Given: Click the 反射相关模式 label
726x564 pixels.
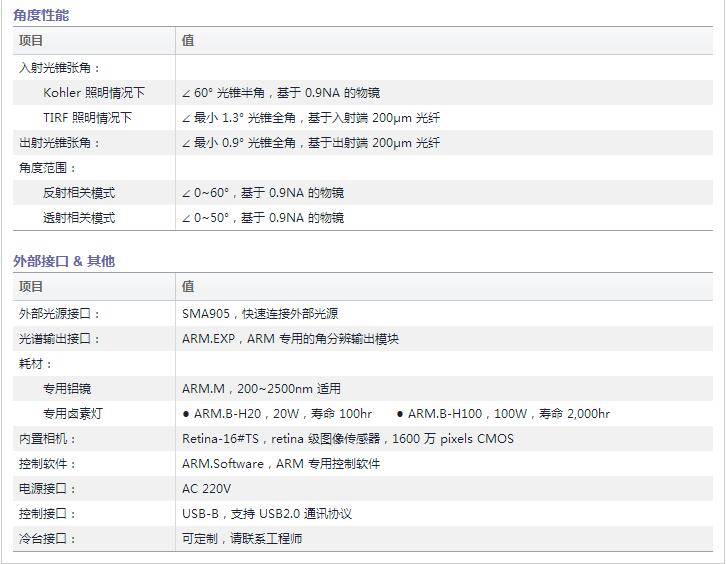Looking at the screenshot, I should coord(79,193).
